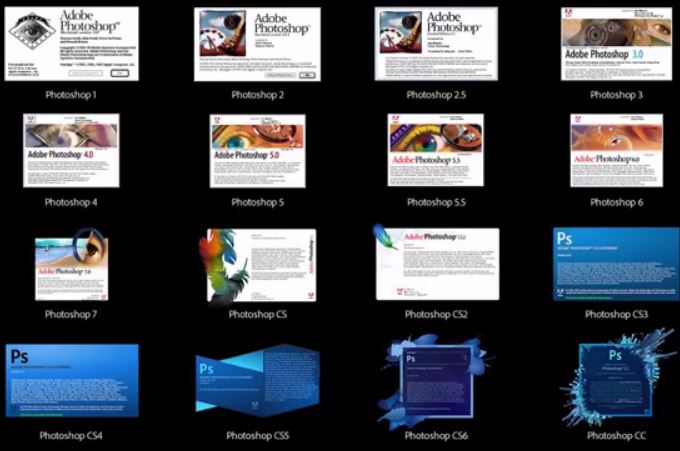
Task: Select the 'Photoshop 4' label text
Action: pos(71,202)
